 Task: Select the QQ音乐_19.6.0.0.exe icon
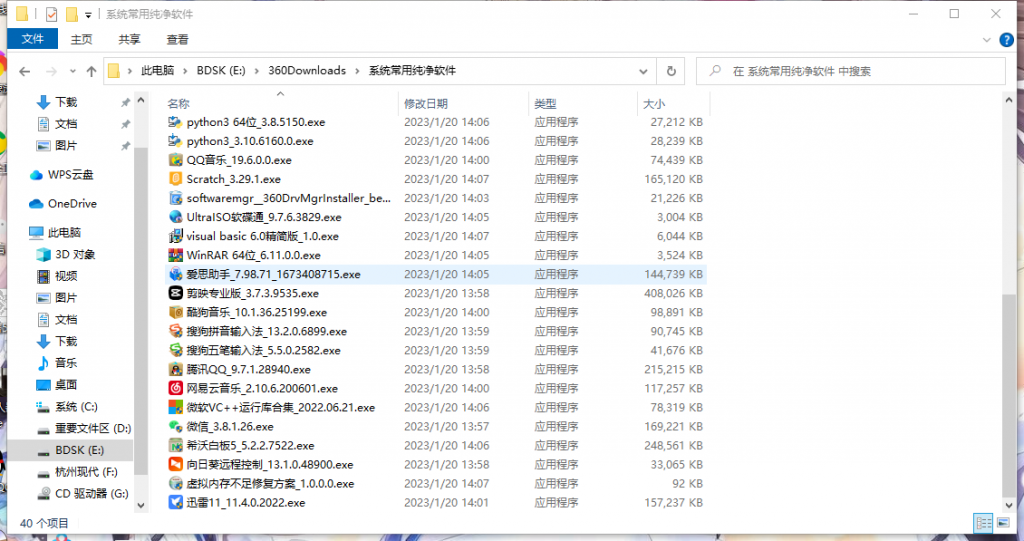(x=175, y=159)
